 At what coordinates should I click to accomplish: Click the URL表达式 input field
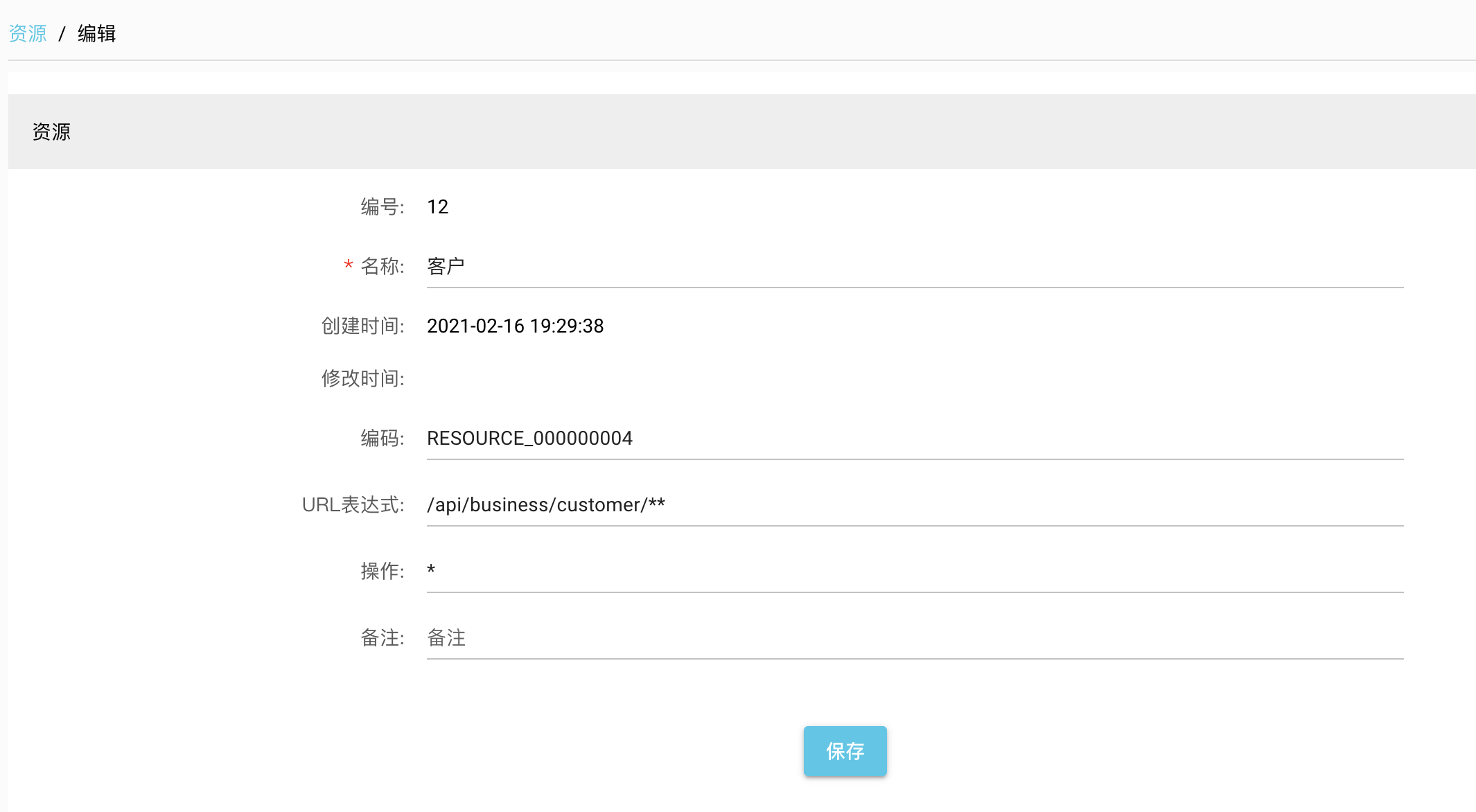click(x=915, y=505)
